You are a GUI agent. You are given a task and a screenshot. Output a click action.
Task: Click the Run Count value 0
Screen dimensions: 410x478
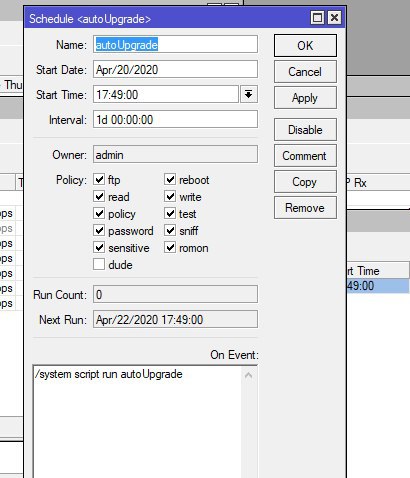coord(175,294)
